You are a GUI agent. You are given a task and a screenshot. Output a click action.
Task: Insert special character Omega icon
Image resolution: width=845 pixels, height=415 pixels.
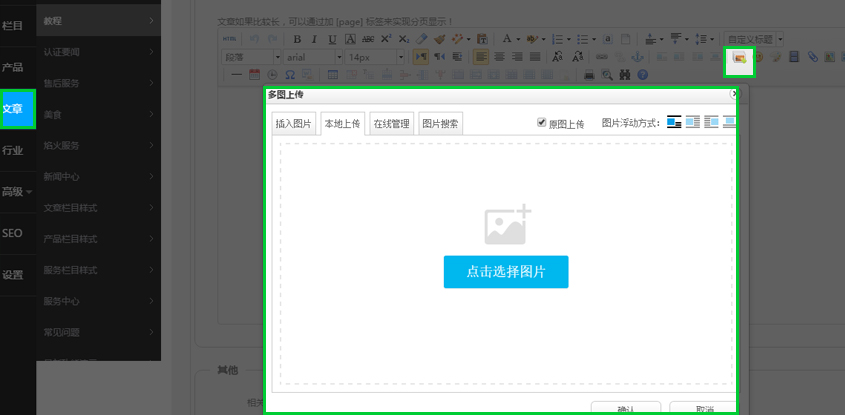coord(290,74)
